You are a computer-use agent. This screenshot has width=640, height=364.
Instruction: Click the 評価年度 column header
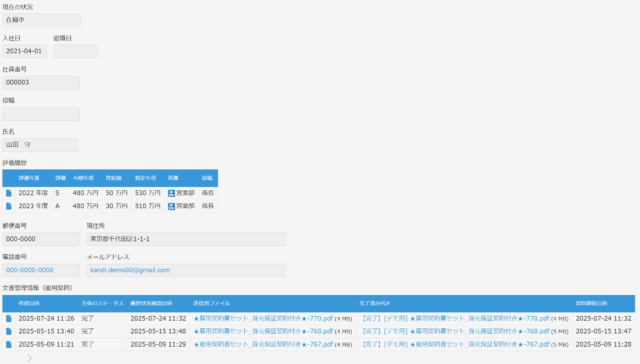point(29,178)
